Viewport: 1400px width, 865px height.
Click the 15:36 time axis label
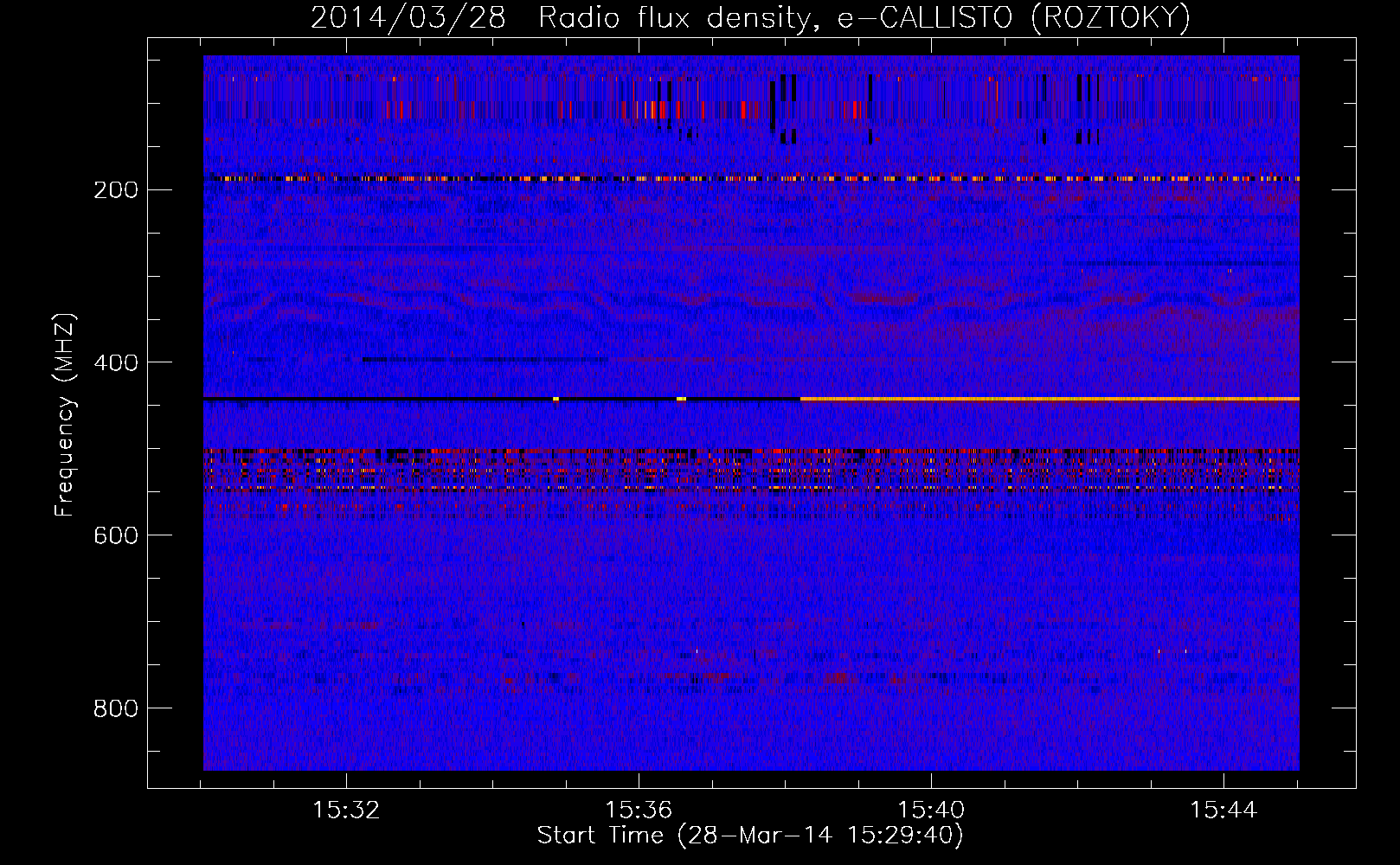coord(639,811)
